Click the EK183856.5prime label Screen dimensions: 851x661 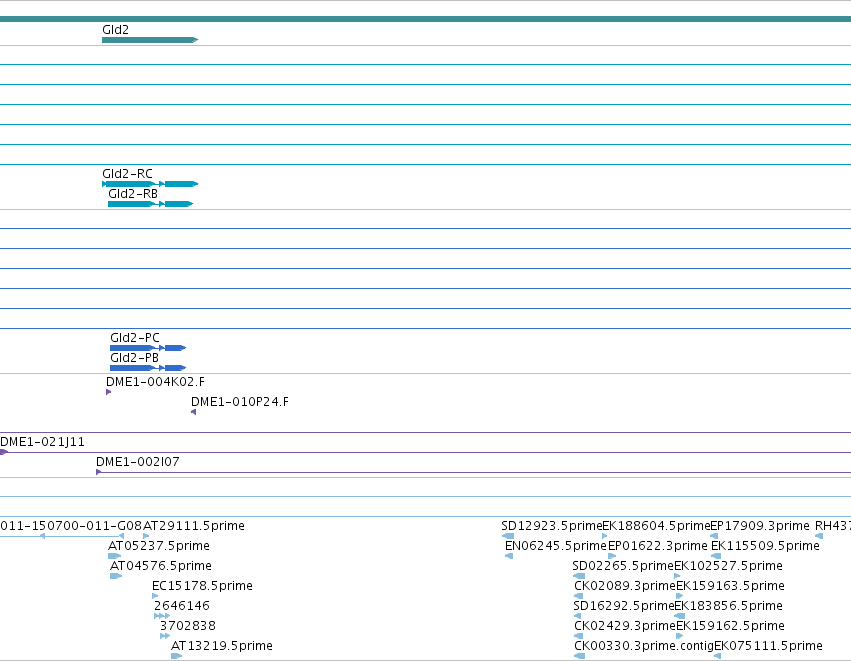pyautogui.click(x=728, y=606)
